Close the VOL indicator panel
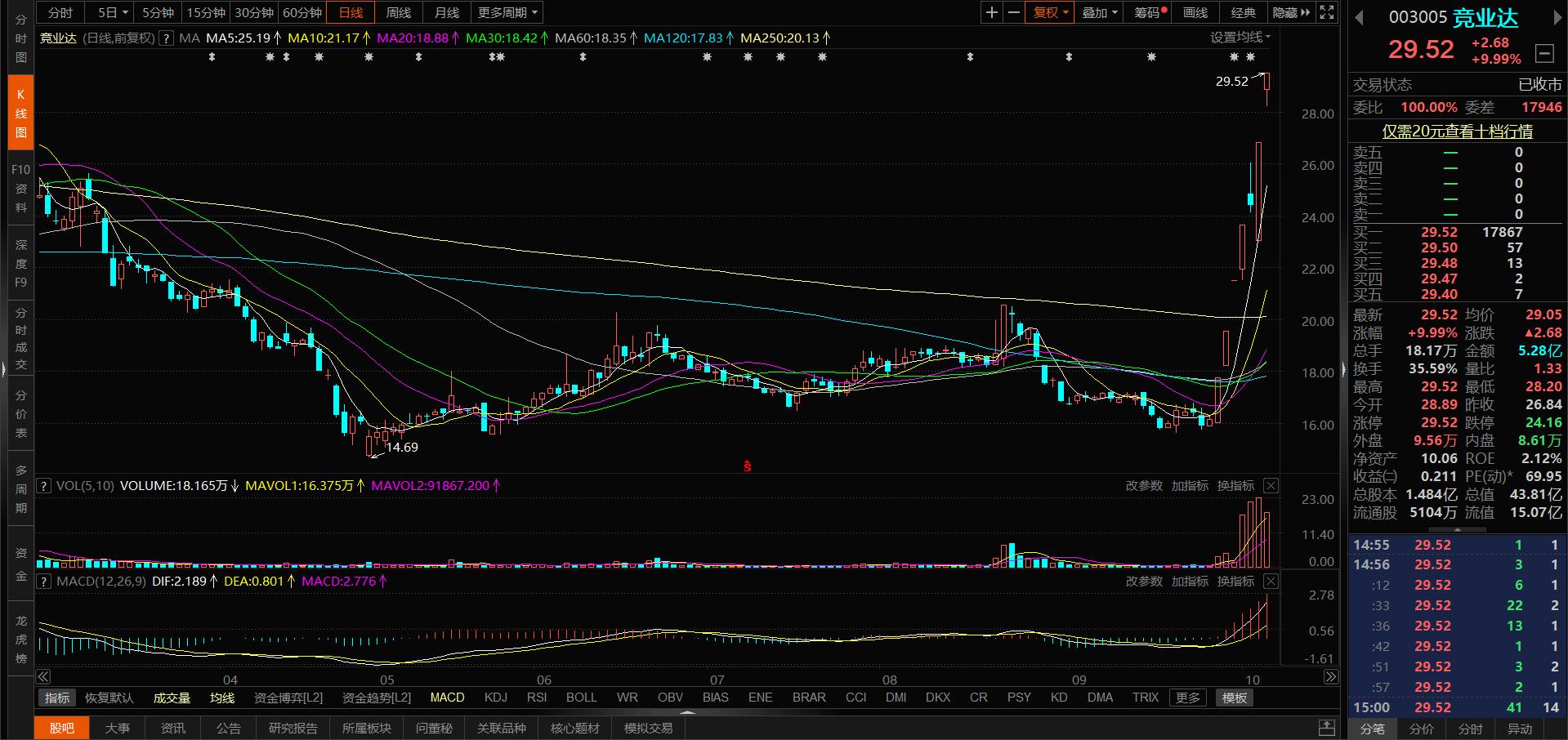 pyautogui.click(x=1271, y=486)
